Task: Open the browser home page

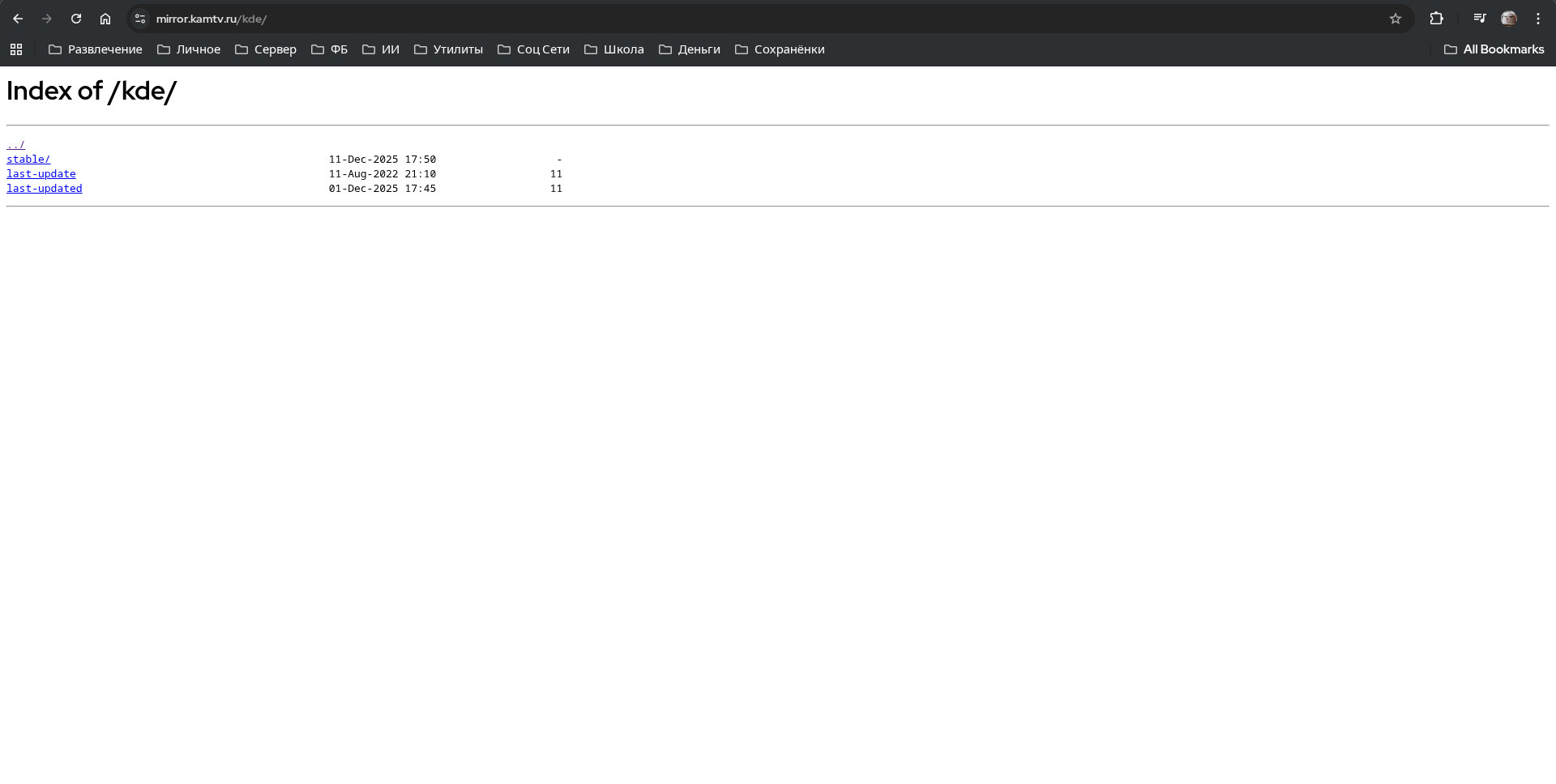Action: [x=105, y=19]
